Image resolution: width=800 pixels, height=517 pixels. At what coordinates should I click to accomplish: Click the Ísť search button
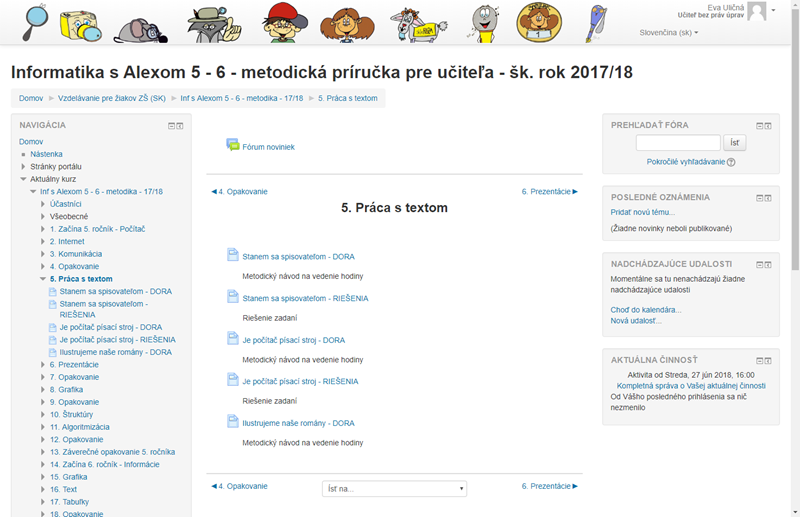pyautogui.click(x=734, y=143)
